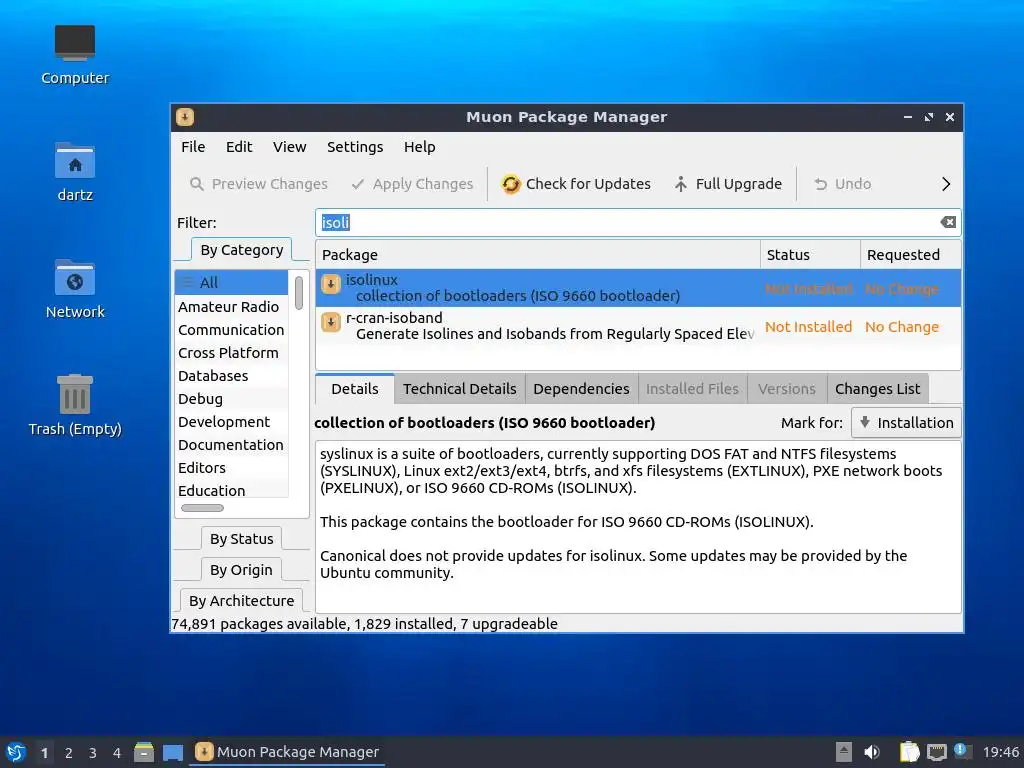Select the Details tab
1024x768 pixels.
click(355, 389)
